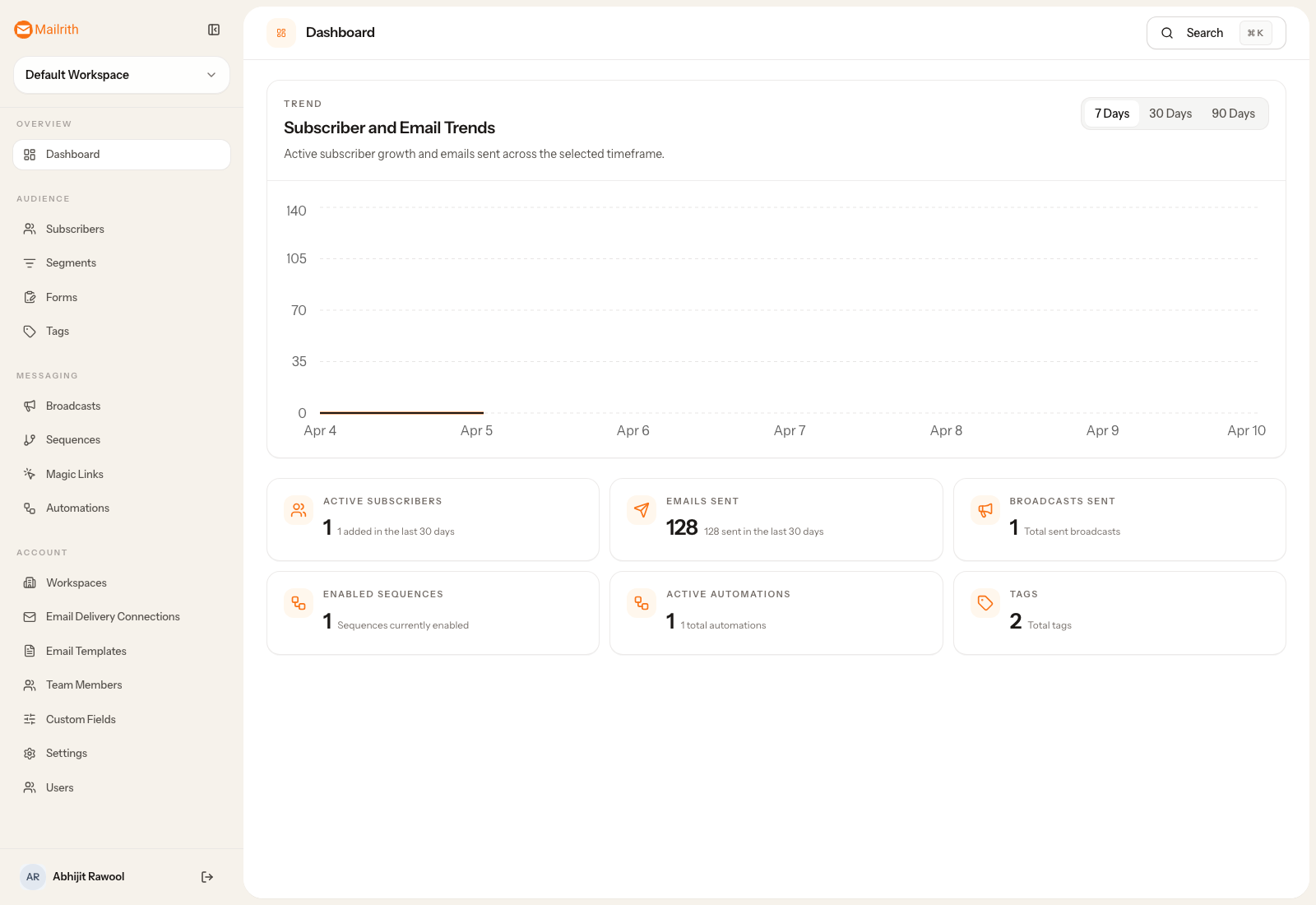1316x905 pixels.
Task: Open the Default Workspace dropdown
Action: point(121,75)
